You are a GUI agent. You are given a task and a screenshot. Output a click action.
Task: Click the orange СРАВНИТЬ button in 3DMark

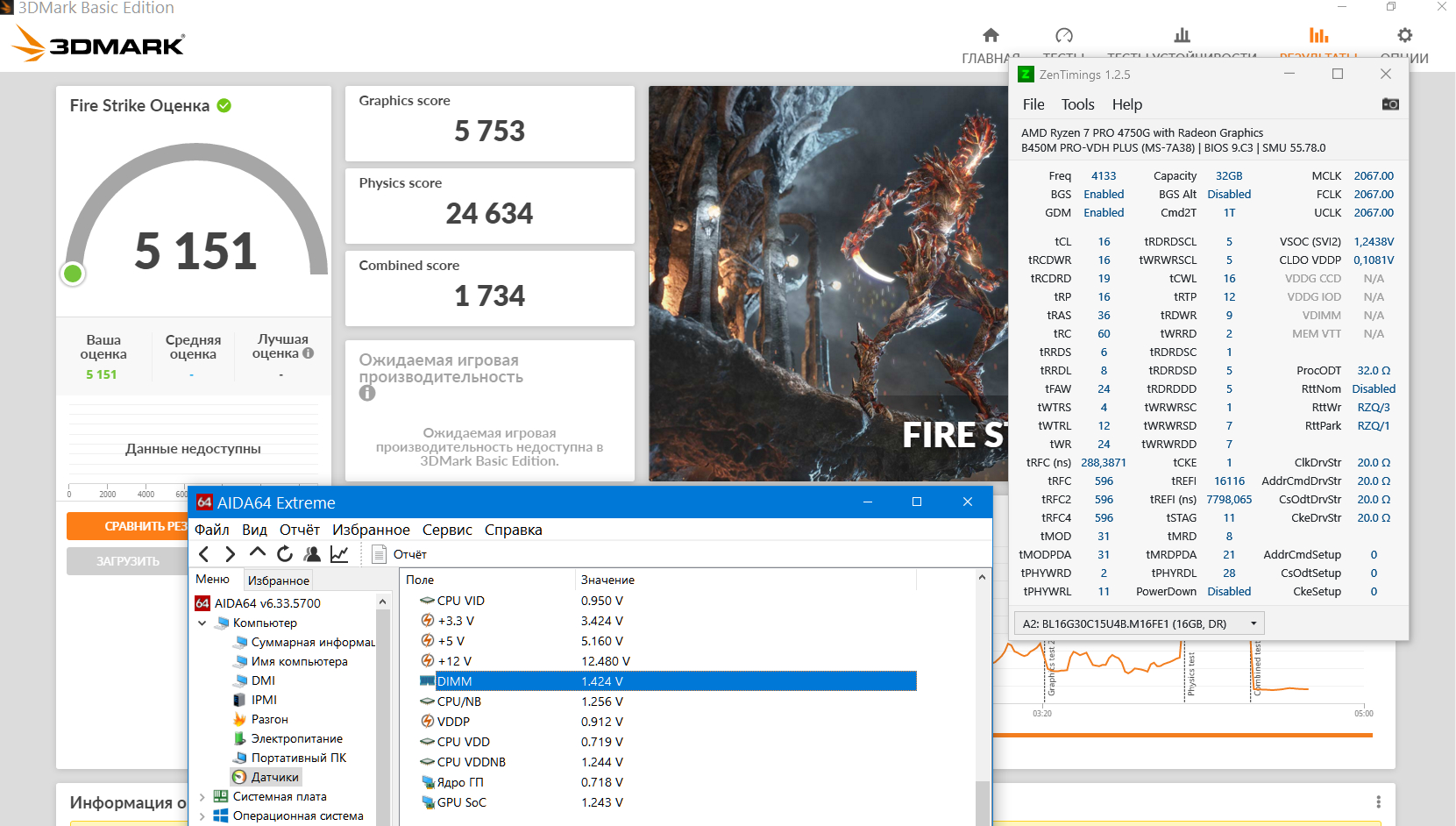pos(127,526)
